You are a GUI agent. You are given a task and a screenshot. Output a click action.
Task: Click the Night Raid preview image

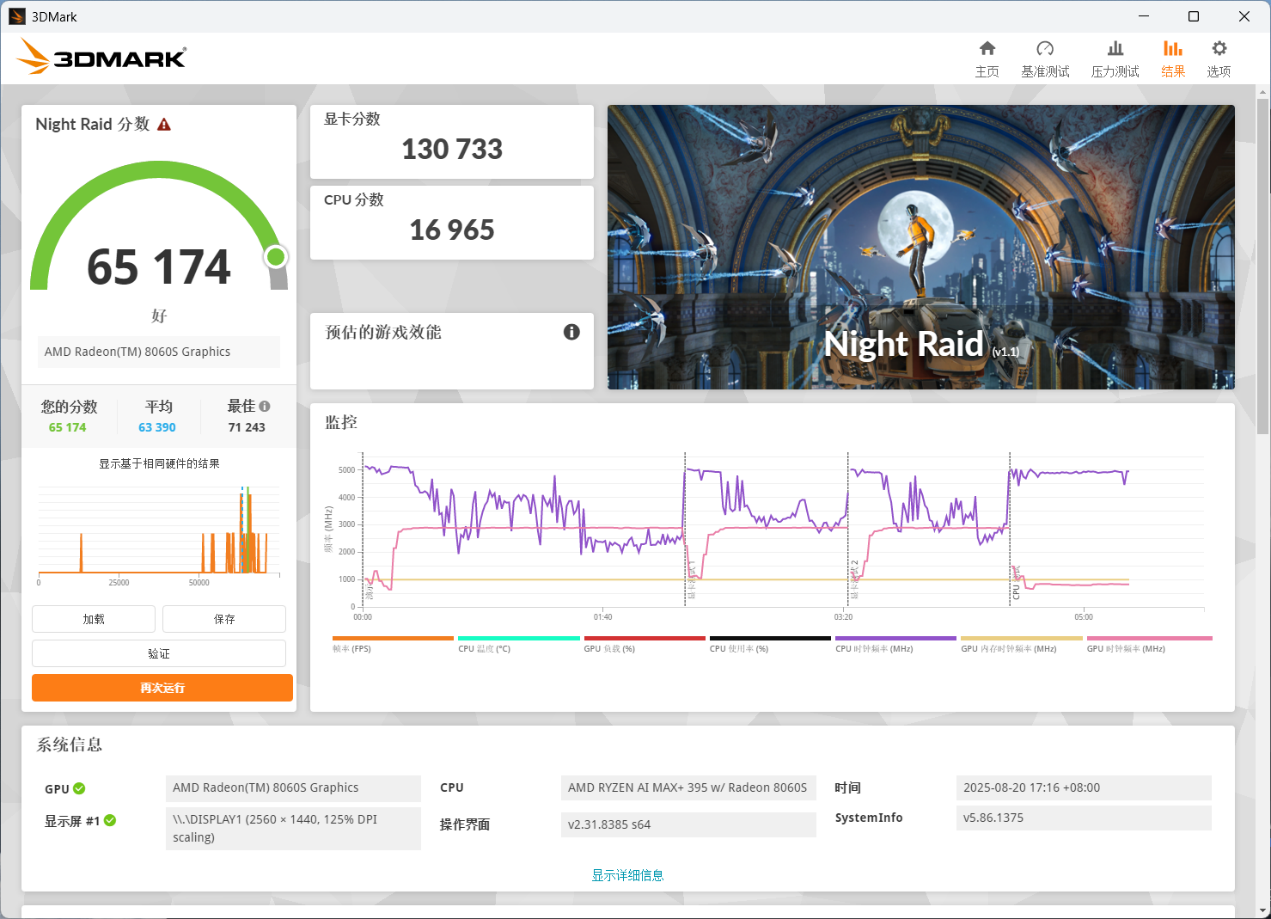click(920, 247)
